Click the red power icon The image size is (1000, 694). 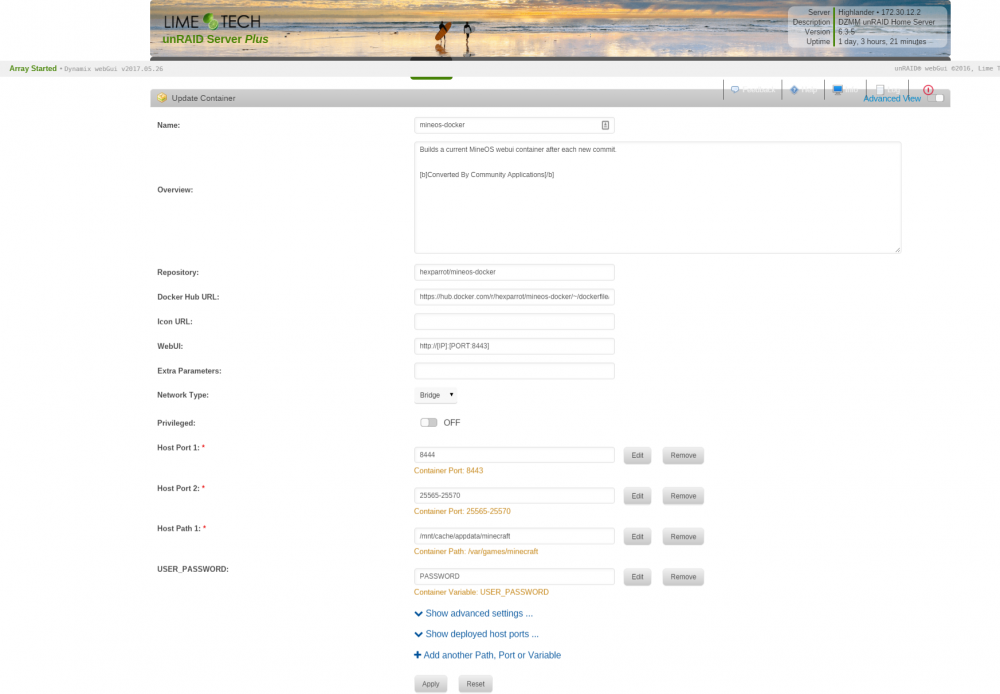click(x=928, y=90)
